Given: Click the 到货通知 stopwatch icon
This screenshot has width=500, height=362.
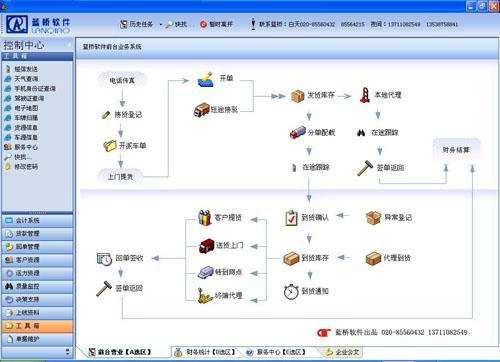Looking at the screenshot, I should (x=291, y=292).
